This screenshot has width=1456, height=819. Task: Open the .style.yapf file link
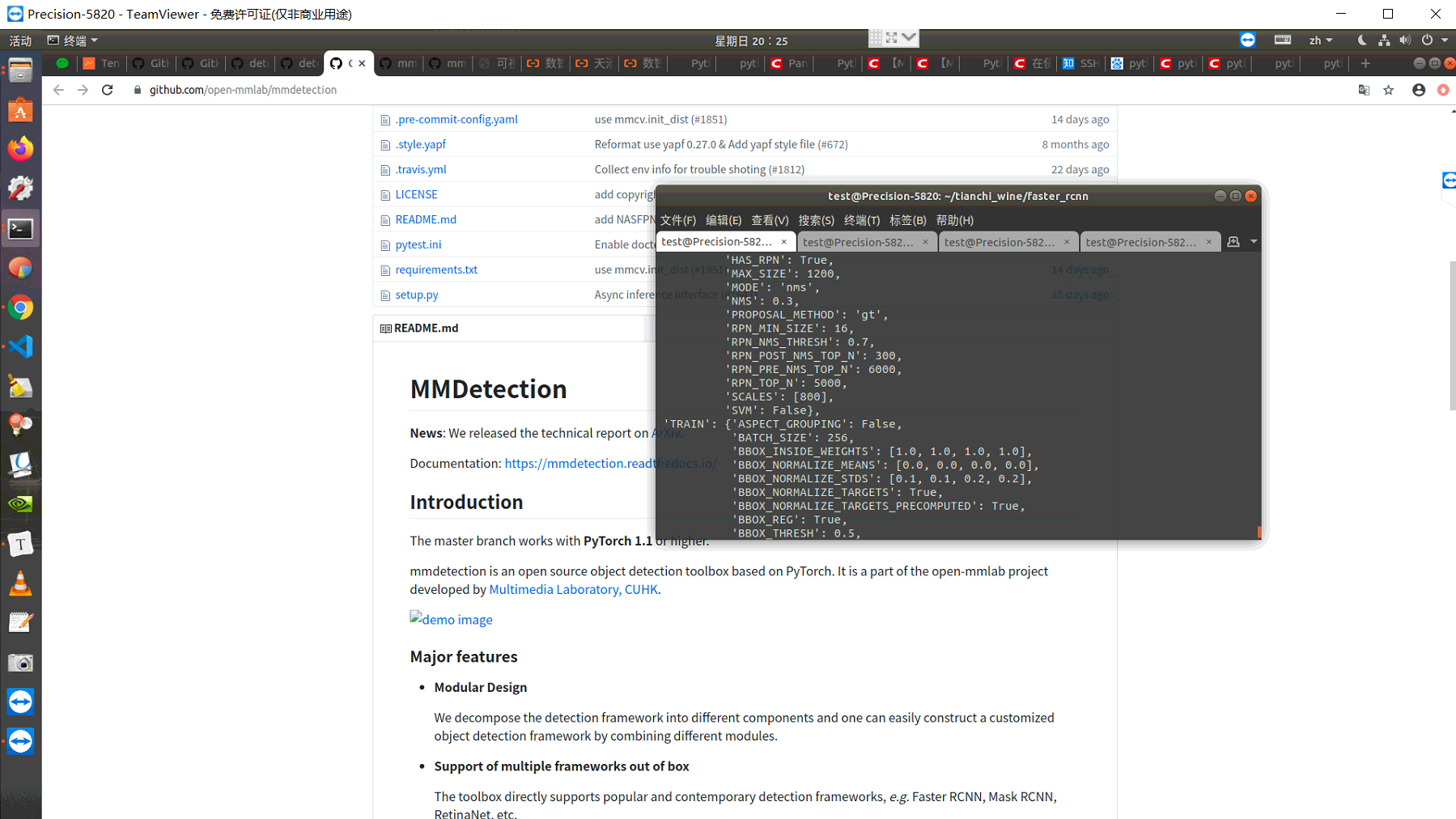pos(420,144)
